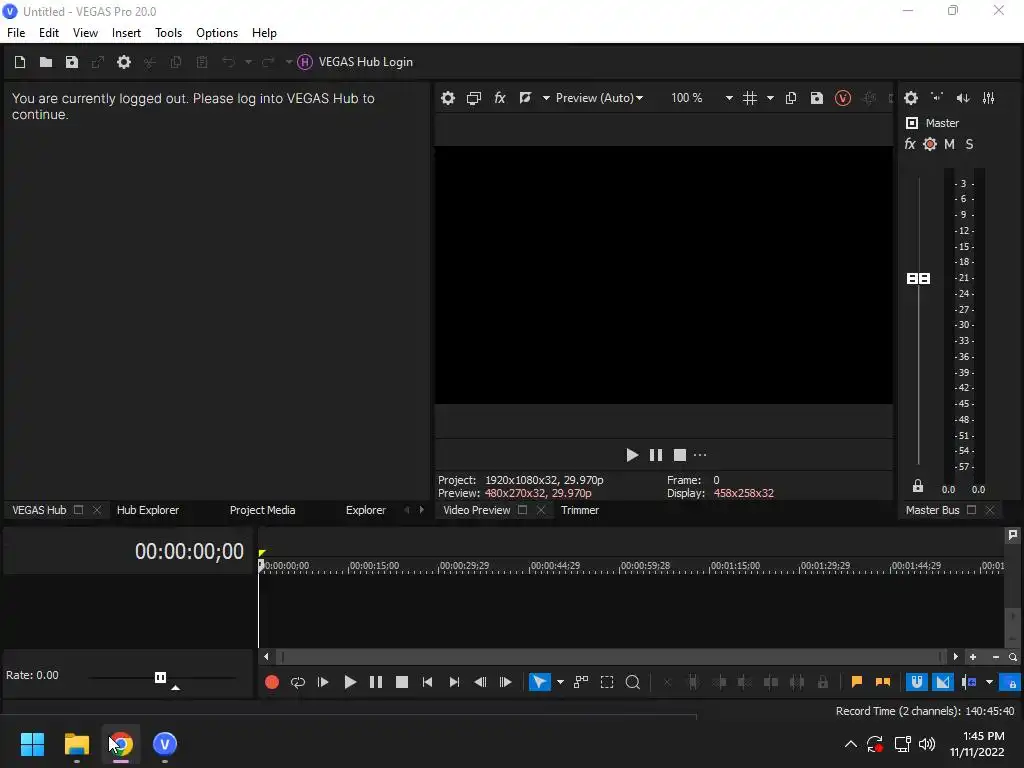Open the Help menu
The width and height of the screenshot is (1024, 768).
point(264,33)
